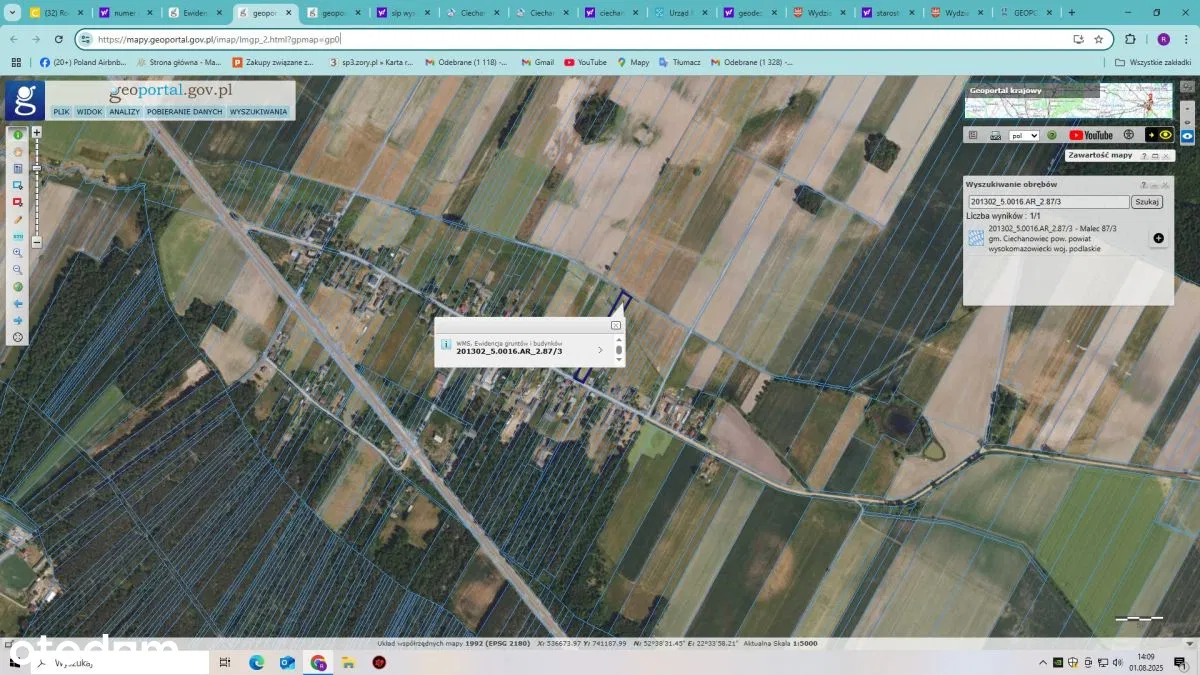Toggle the blue eye visibility button
Viewport: 1200px width, 675px height.
[x=1187, y=135]
